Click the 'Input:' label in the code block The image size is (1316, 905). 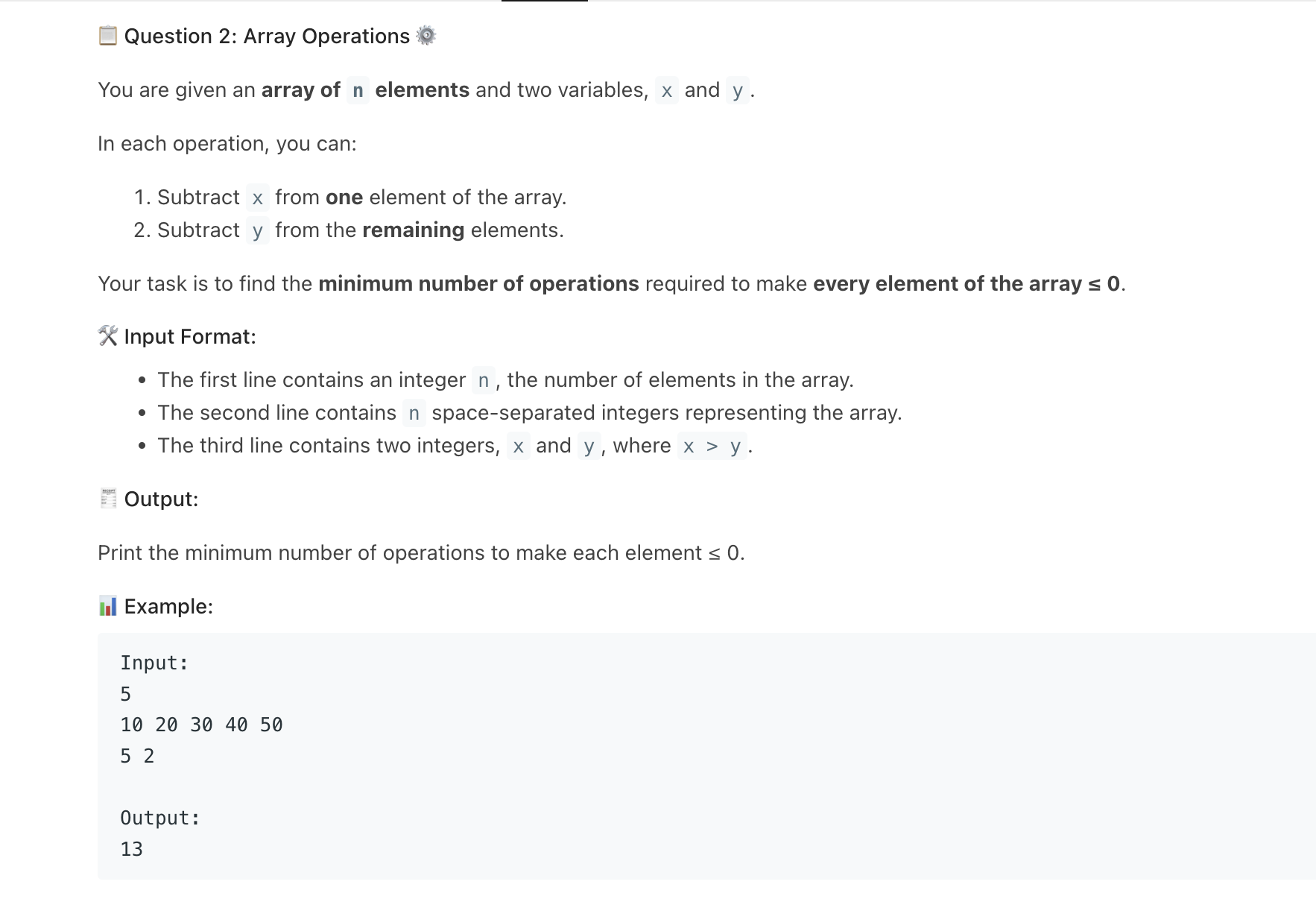pyautogui.click(x=154, y=663)
